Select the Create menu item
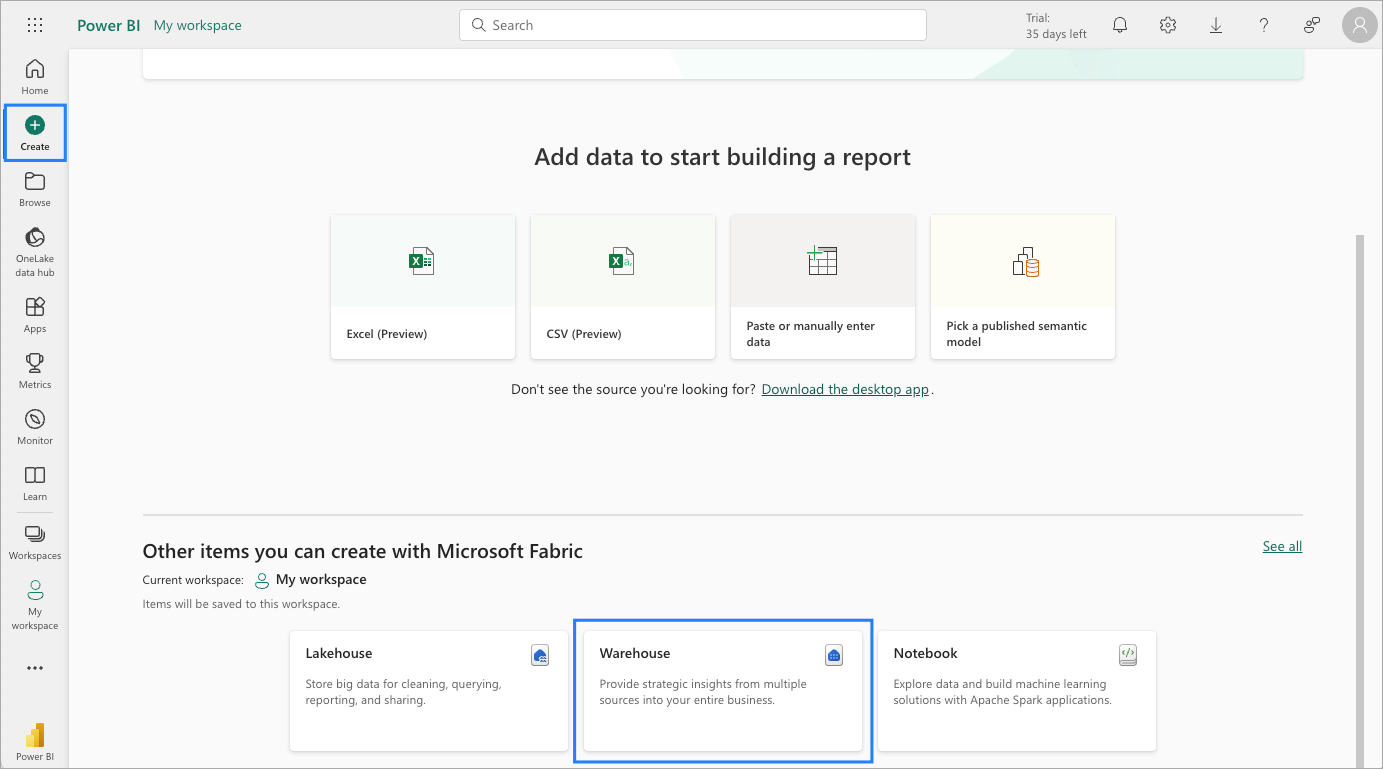 (35, 132)
